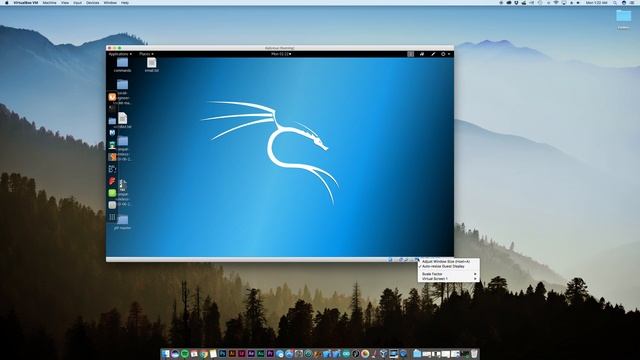Image resolution: width=640 pixels, height=360 pixels.
Task: Open the Files manager in the Kali dock
Action: click(112, 121)
